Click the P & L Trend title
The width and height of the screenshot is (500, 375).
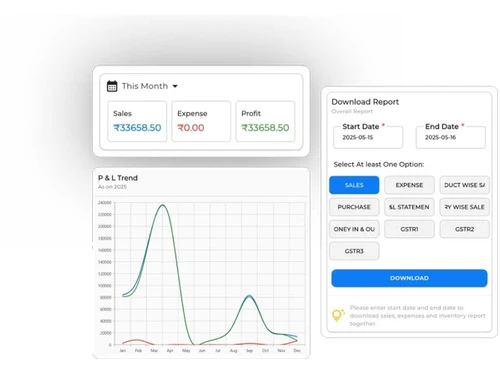coord(118,178)
